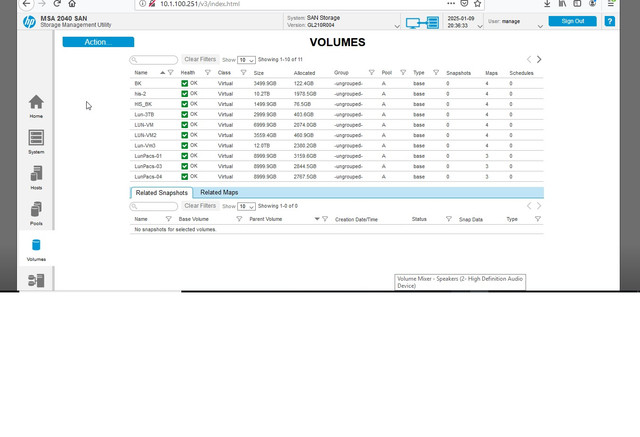640x437 pixels.
Task: Open the browser page actions ellipsis
Action: click(x=451, y=3)
